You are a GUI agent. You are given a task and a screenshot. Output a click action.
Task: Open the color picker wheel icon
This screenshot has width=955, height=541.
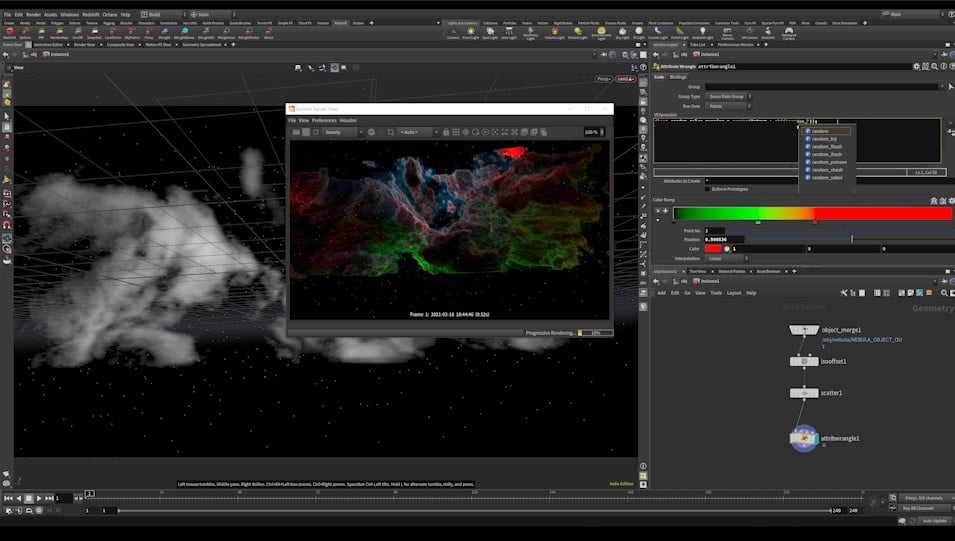point(727,249)
